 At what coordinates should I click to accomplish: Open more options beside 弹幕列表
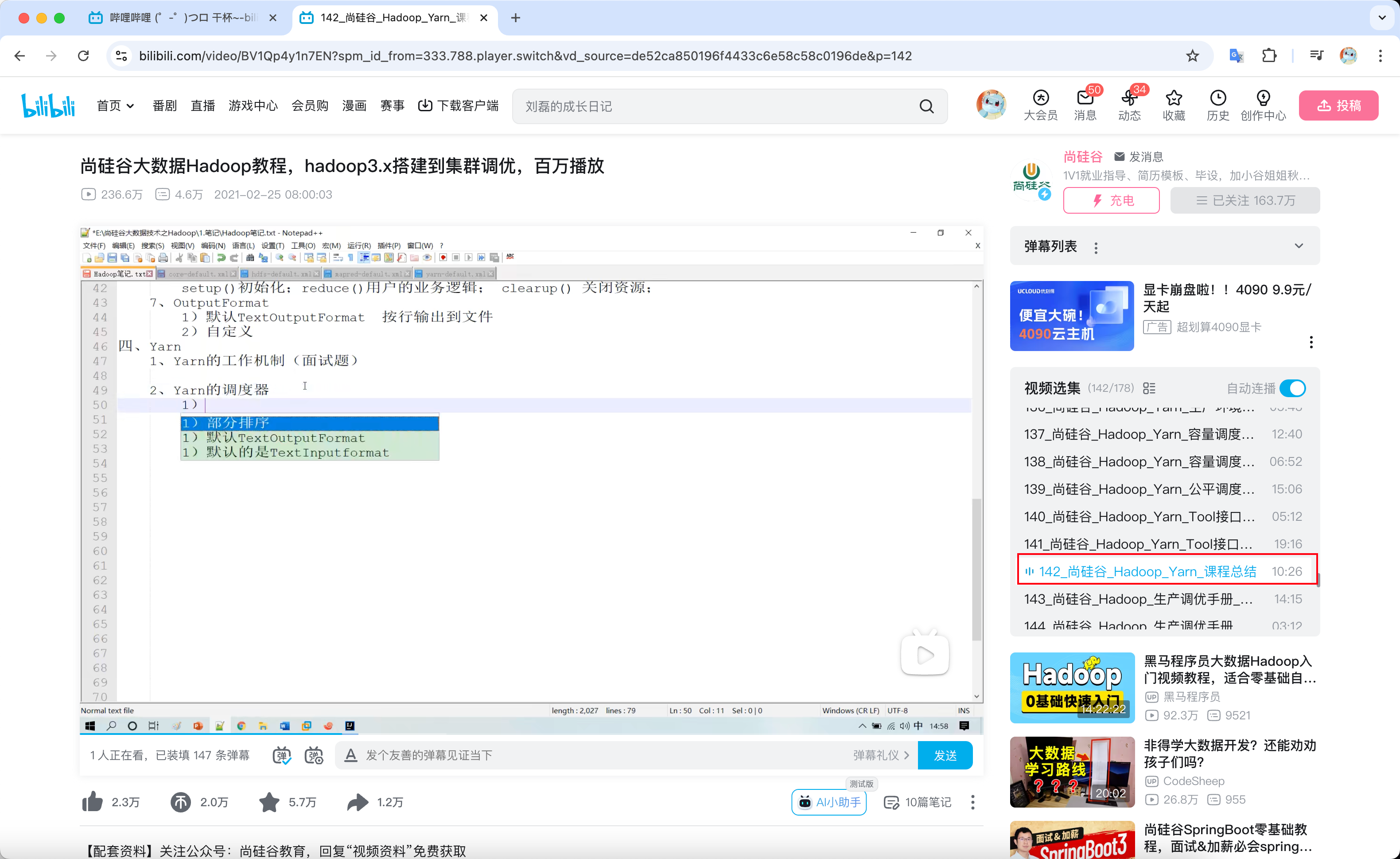point(1096,247)
